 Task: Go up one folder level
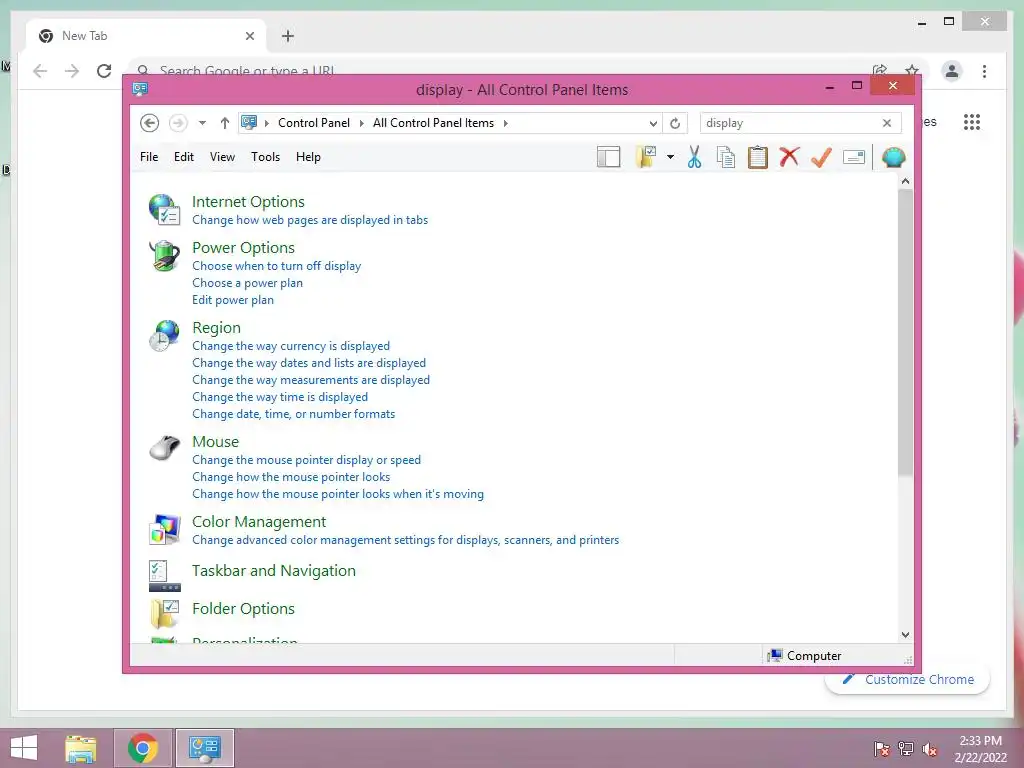click(225, 123)
